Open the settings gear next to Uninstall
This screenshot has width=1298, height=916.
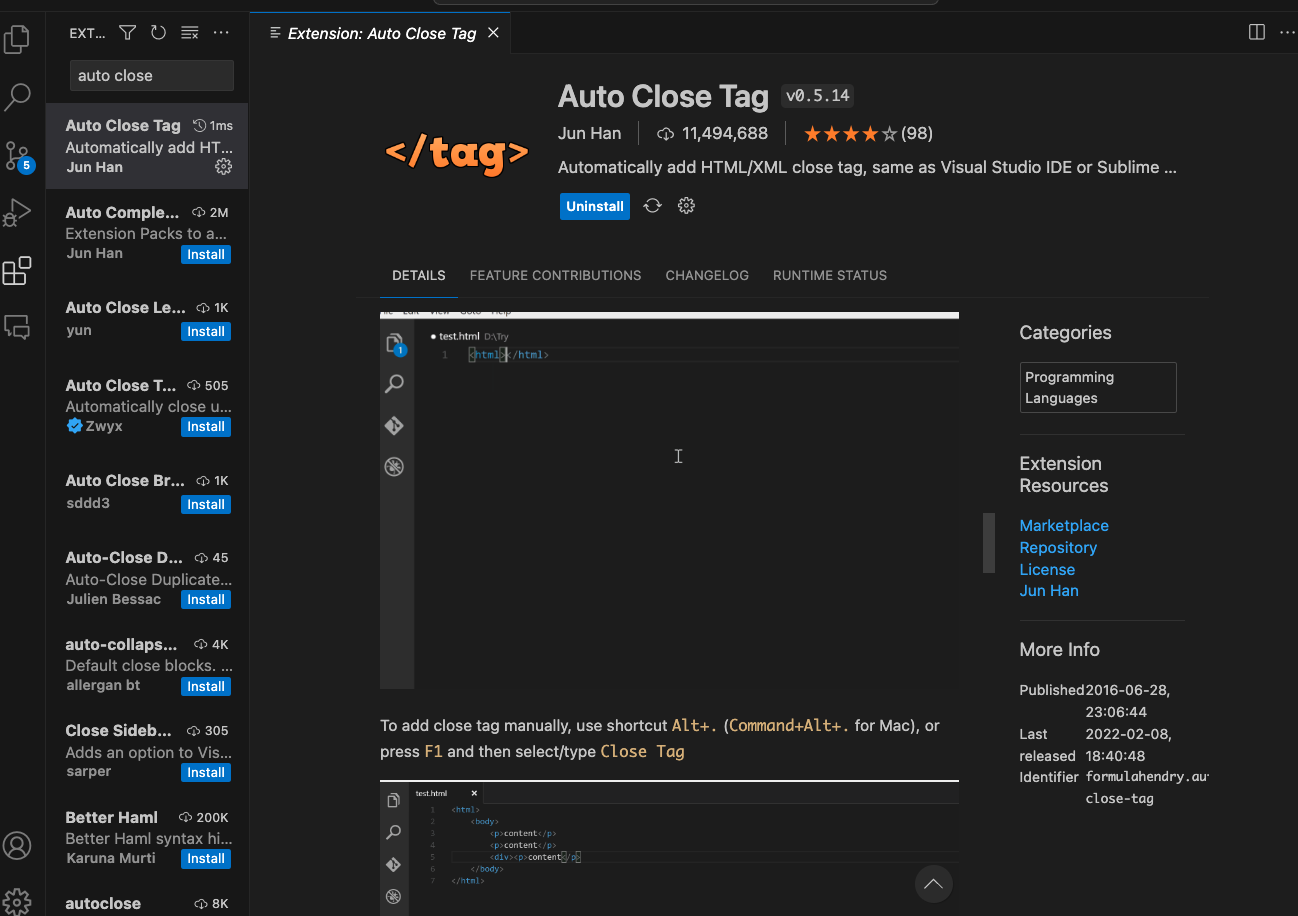click(686, 206)
